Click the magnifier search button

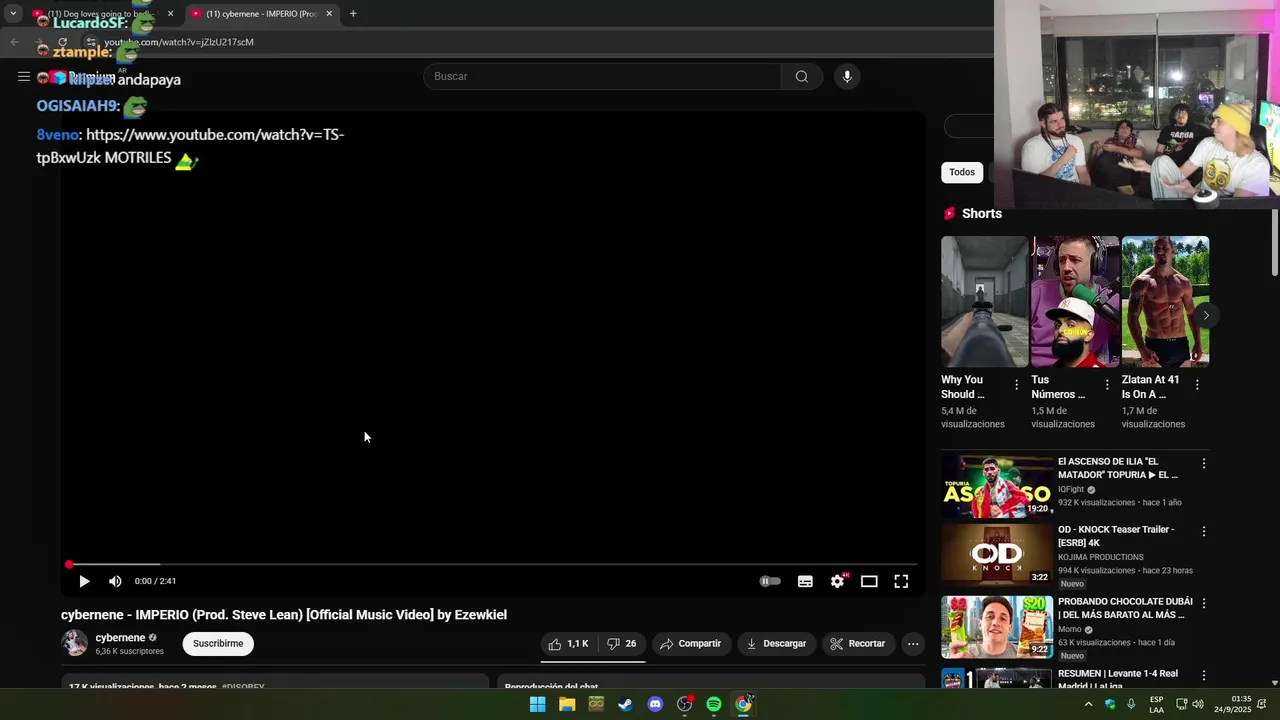[802, 77]
